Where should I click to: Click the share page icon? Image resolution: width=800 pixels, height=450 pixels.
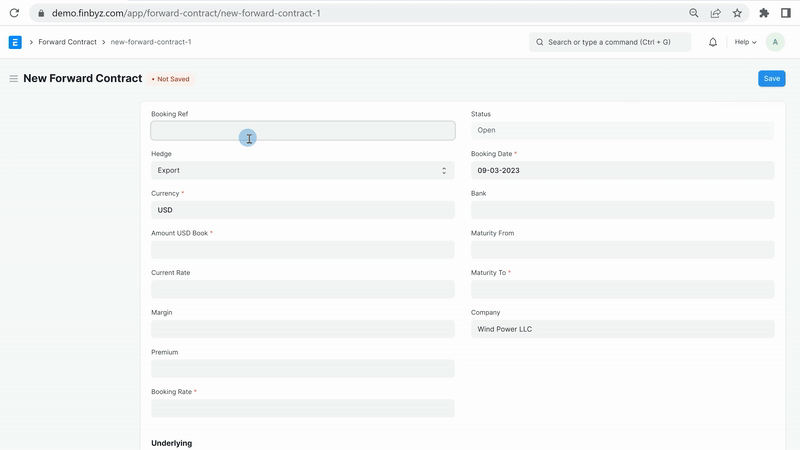point(716,14)
